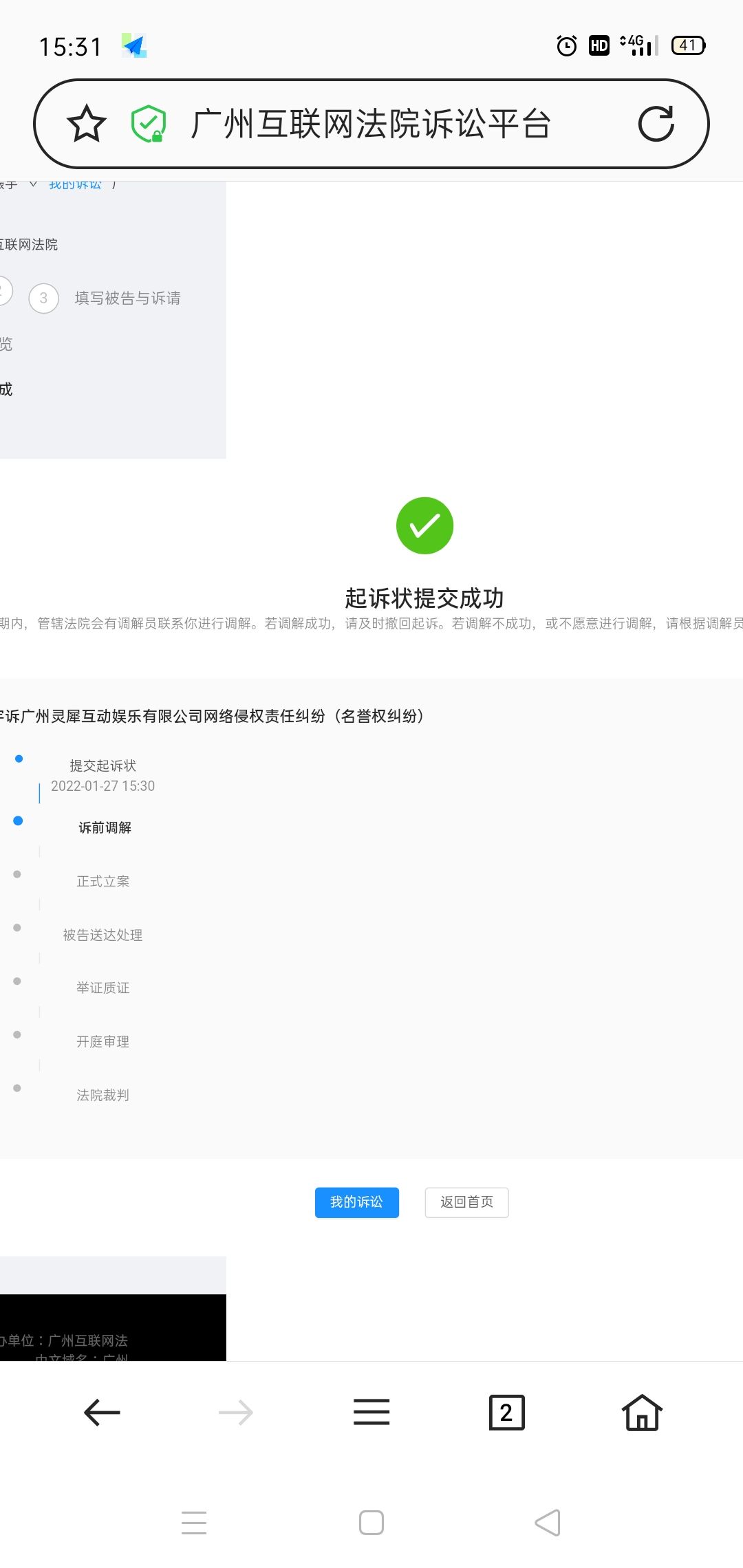Tap Android system back triangle
Viewport: 743px width, 1568px height.
[x=548, y=1523]
